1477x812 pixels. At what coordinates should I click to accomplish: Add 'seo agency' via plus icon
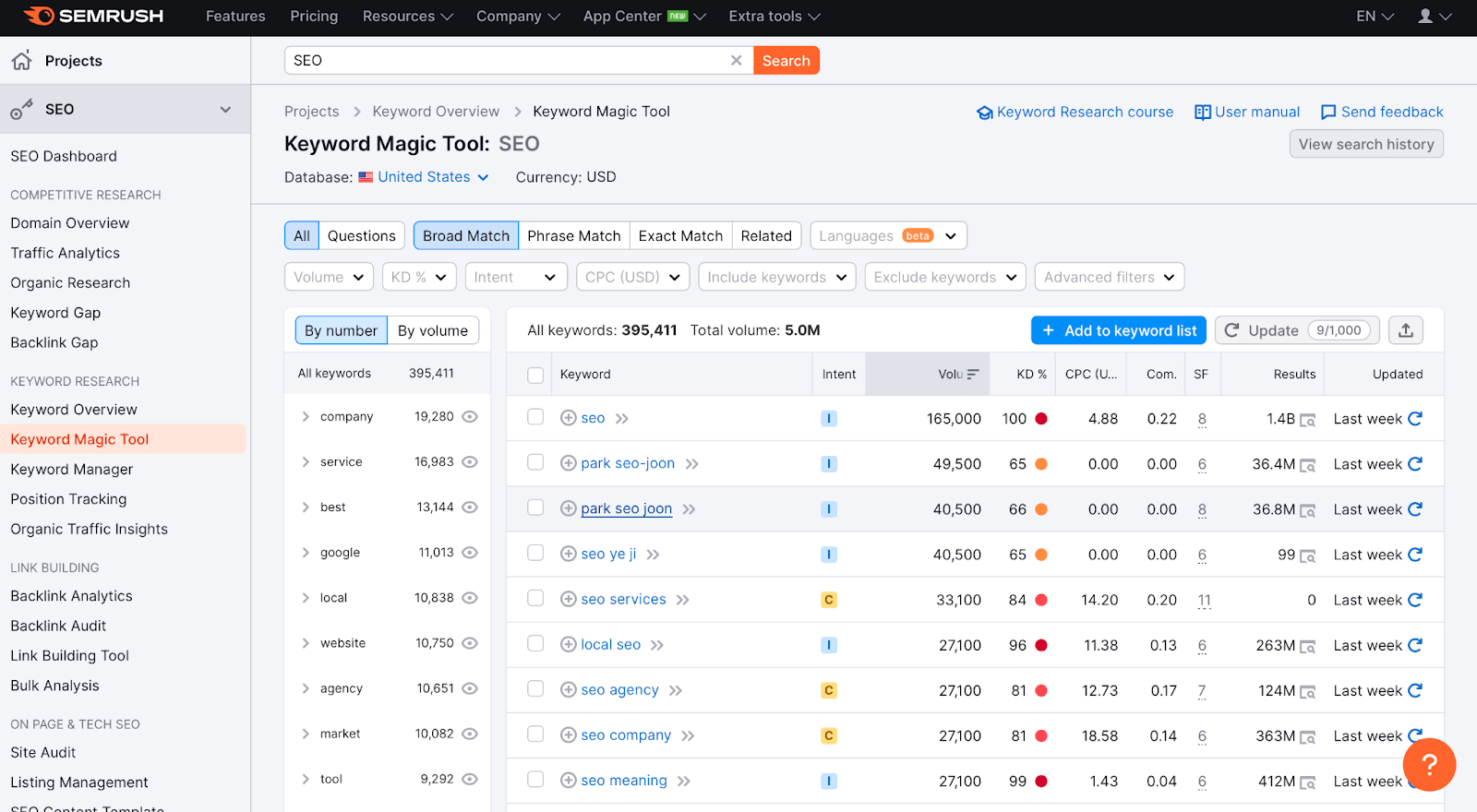[x=569, y=689]
